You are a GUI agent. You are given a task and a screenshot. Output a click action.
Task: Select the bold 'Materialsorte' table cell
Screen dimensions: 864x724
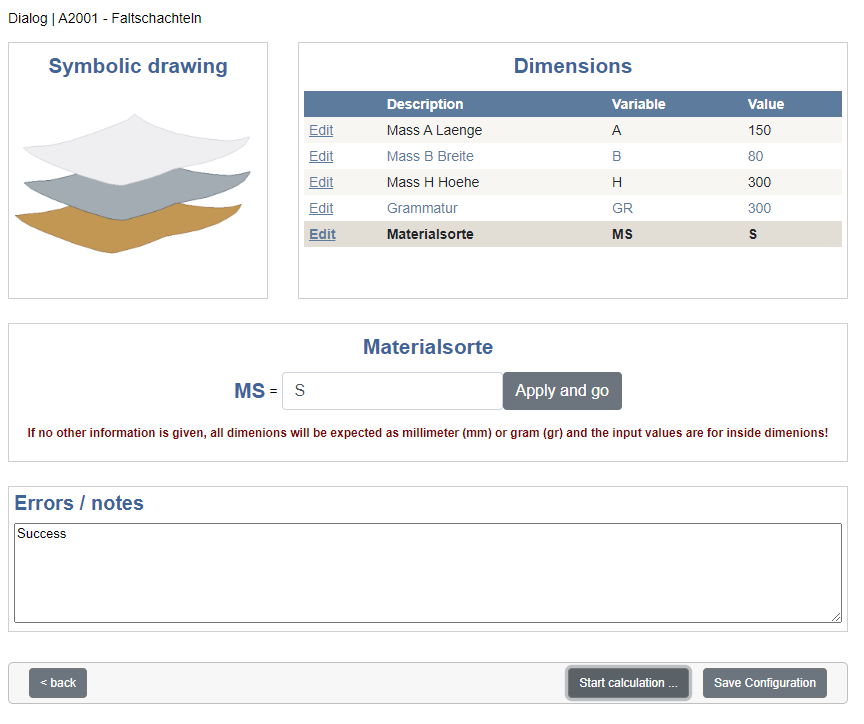click(x=430, y=234)
